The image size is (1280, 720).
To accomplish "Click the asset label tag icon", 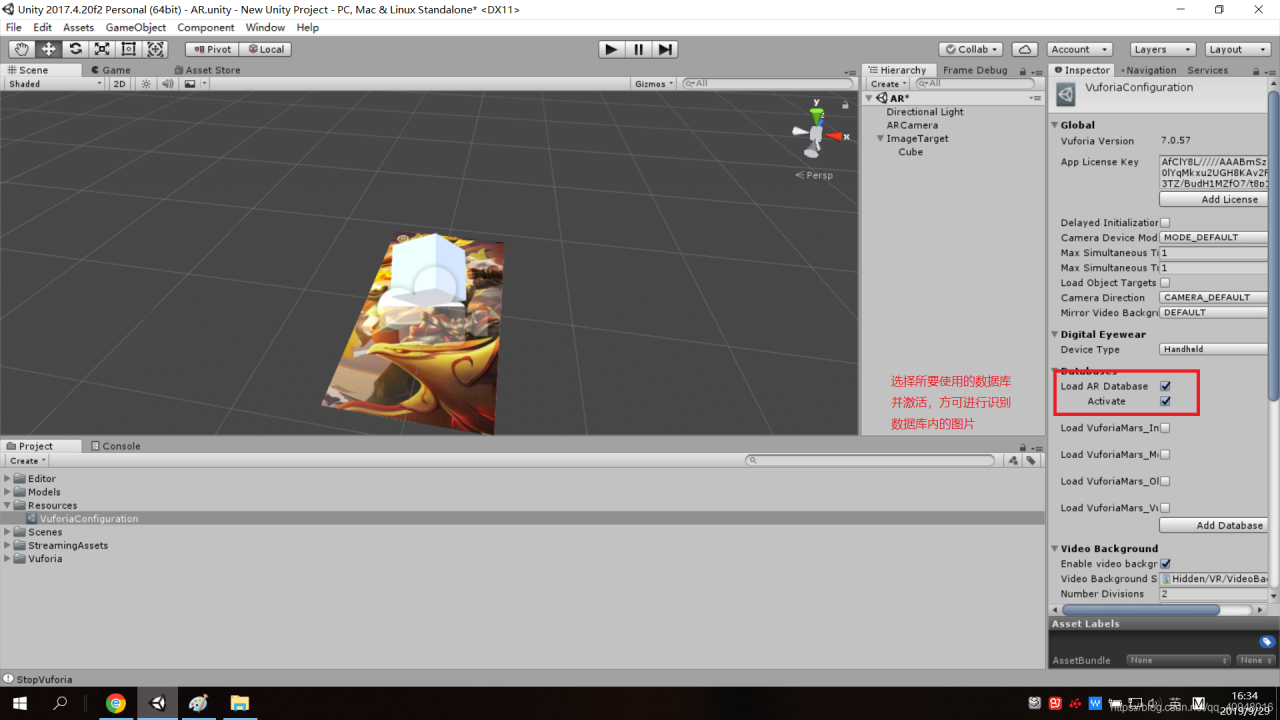I will point(1266,642).
